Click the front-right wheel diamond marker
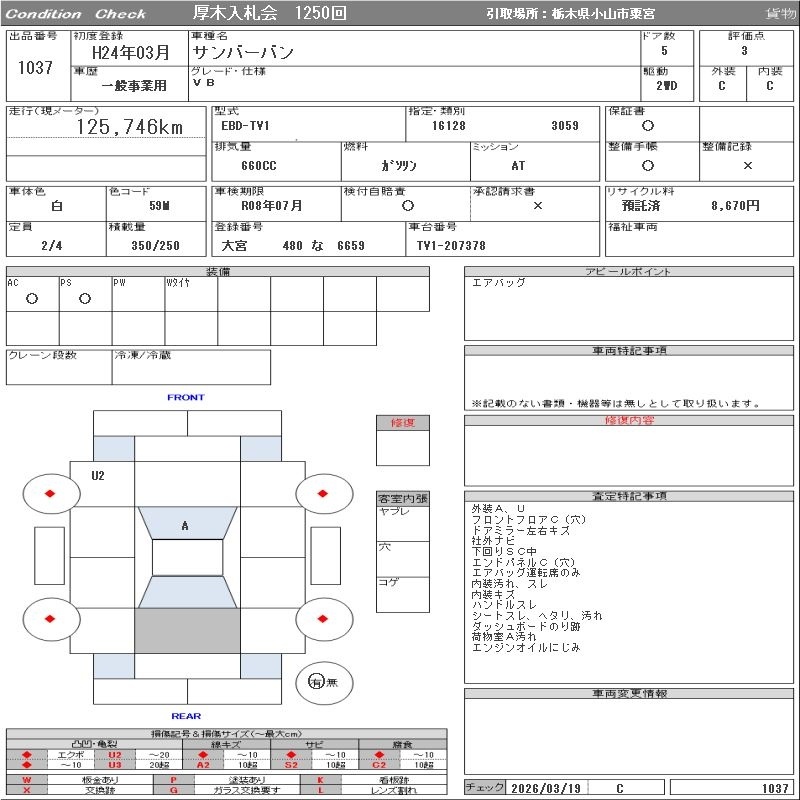800x800 pixels. [324, 493]
